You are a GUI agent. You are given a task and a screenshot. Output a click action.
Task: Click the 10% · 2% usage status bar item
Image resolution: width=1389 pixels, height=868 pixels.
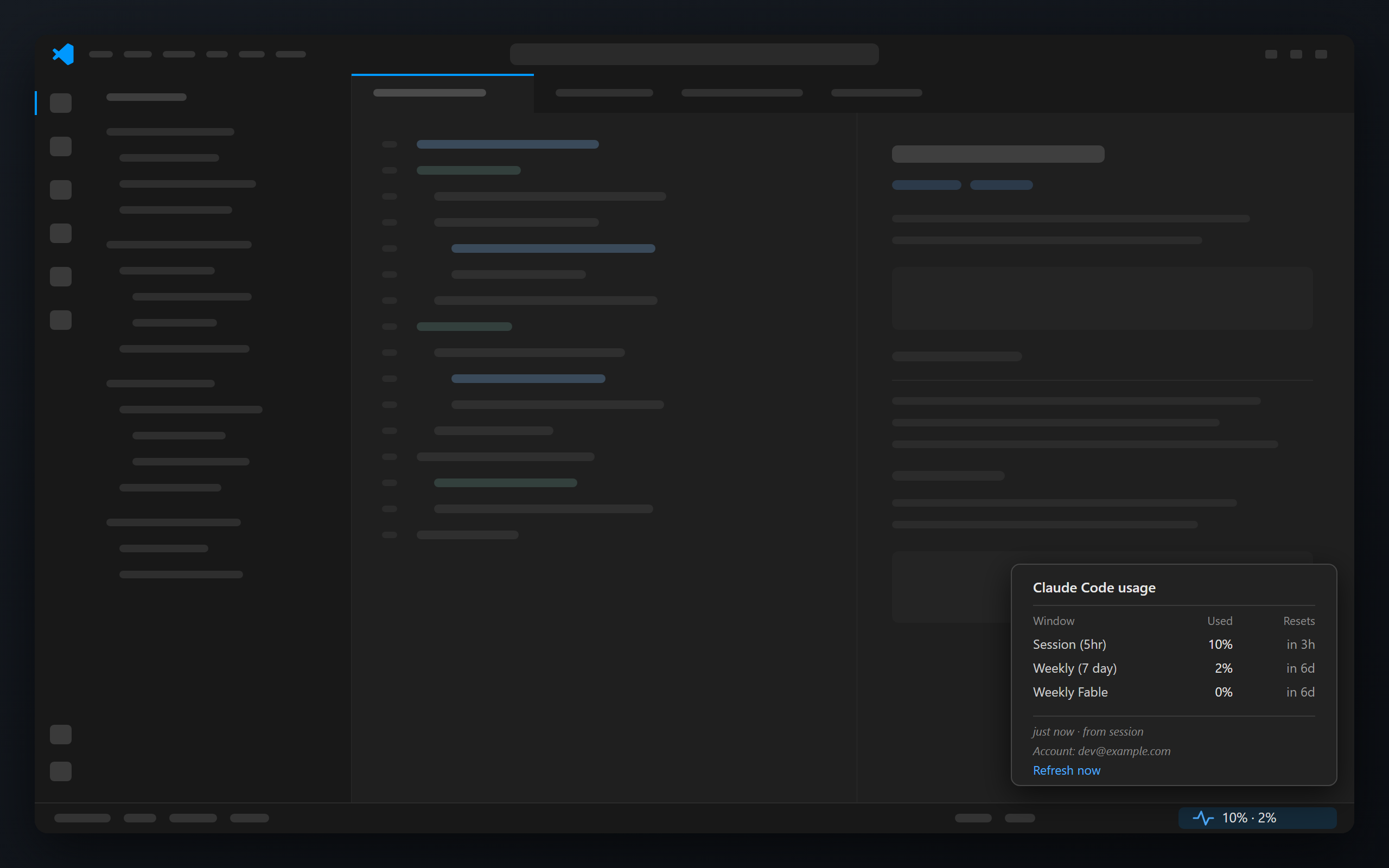pos(1257,818)
